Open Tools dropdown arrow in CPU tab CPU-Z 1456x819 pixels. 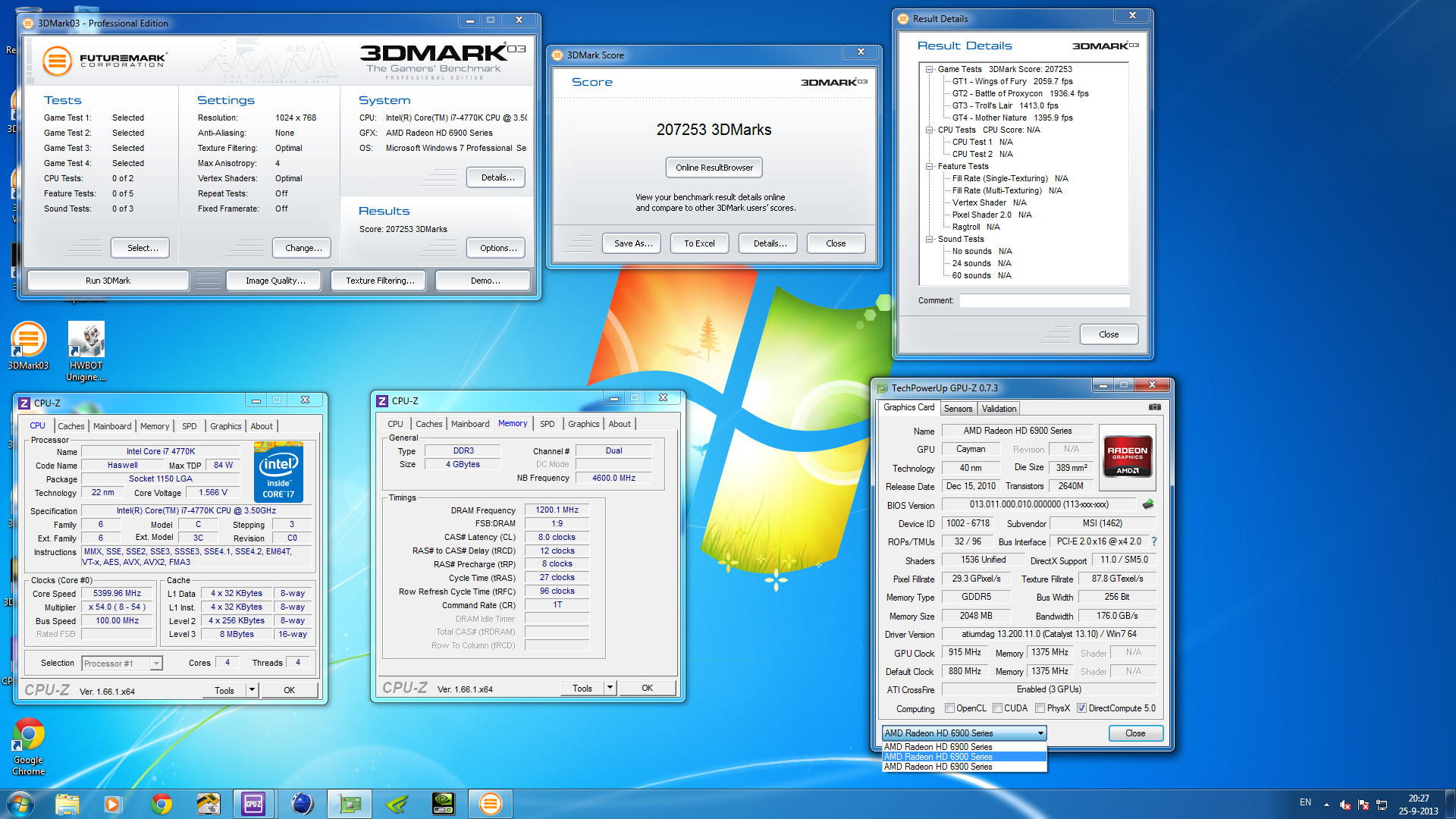[x=252, y=690]
